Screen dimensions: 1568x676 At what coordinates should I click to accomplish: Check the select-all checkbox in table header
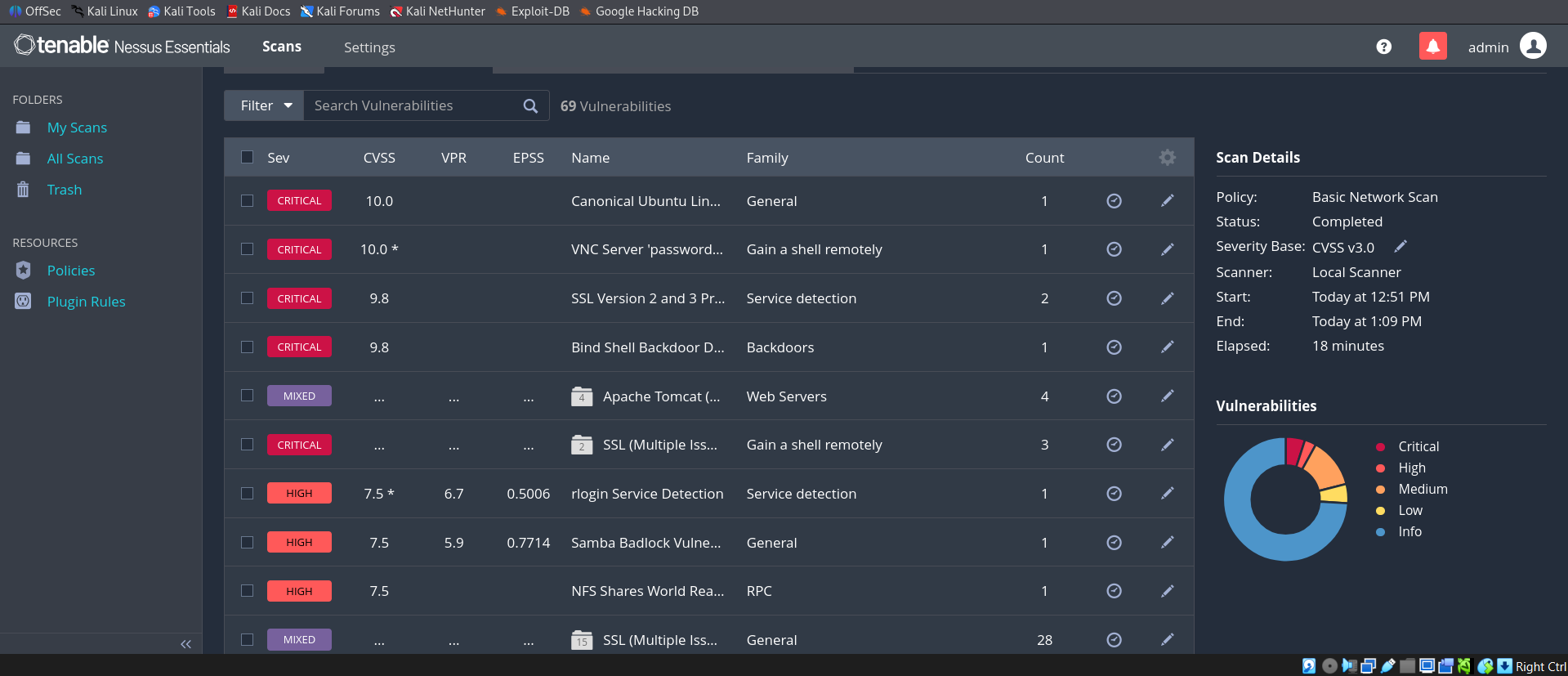(247, 158)
